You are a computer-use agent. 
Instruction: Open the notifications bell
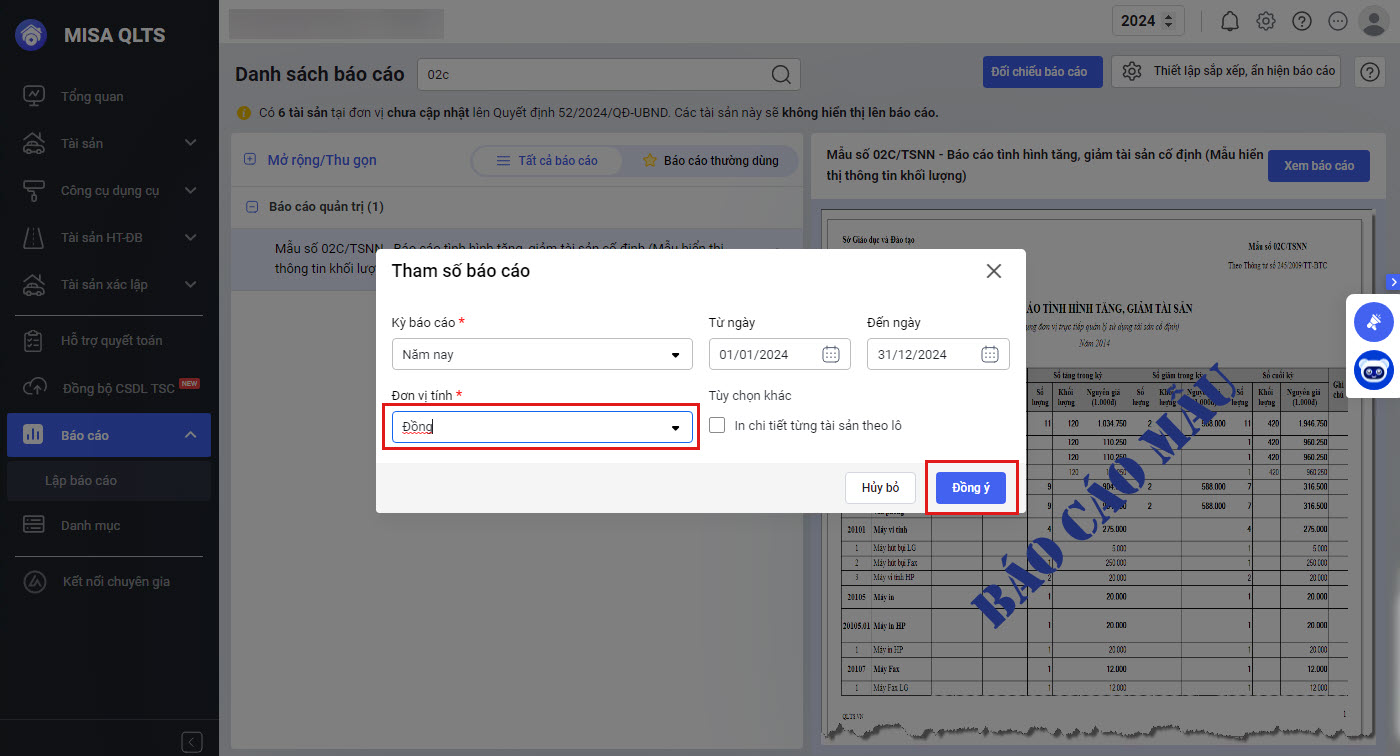1230,21
